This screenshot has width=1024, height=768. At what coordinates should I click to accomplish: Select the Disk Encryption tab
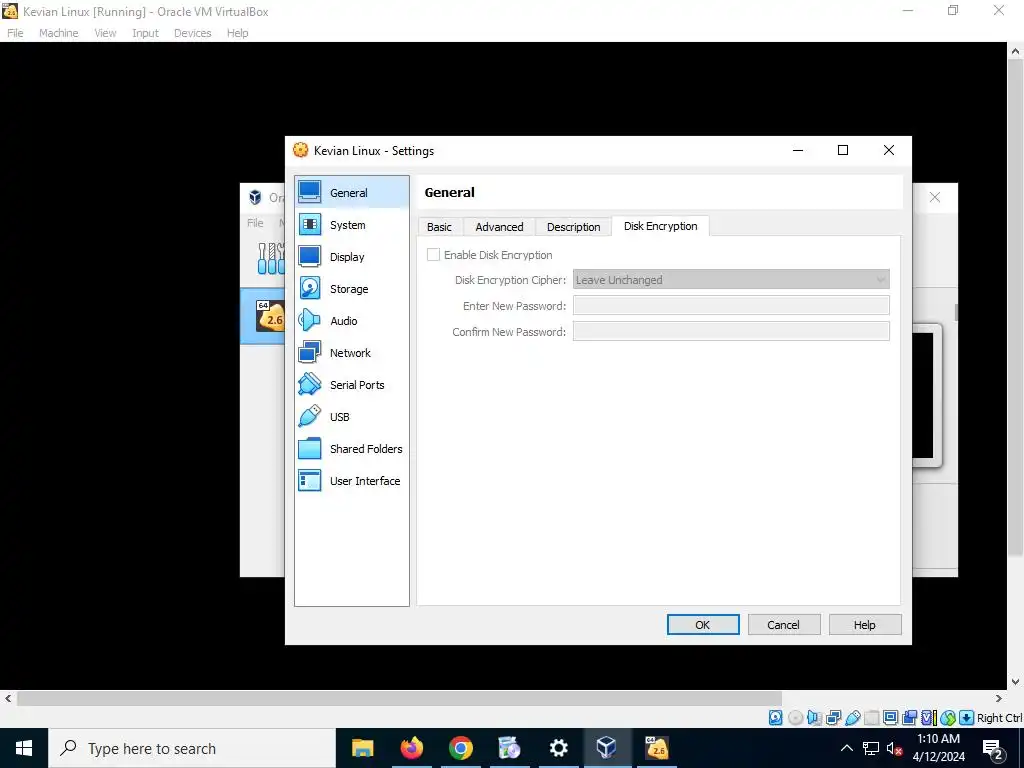(x=660, y=226)
